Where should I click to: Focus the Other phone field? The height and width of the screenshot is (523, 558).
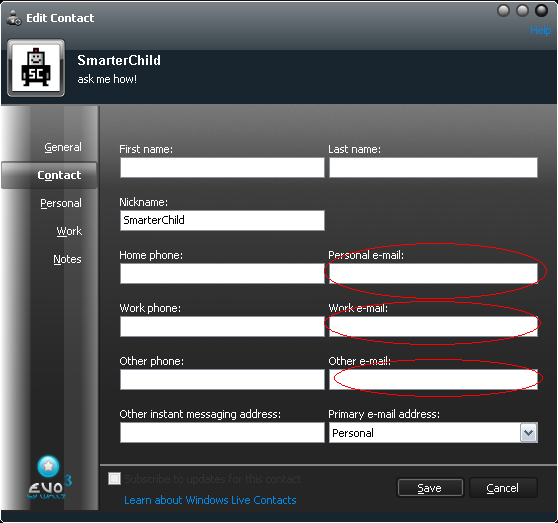click(222, 379)
